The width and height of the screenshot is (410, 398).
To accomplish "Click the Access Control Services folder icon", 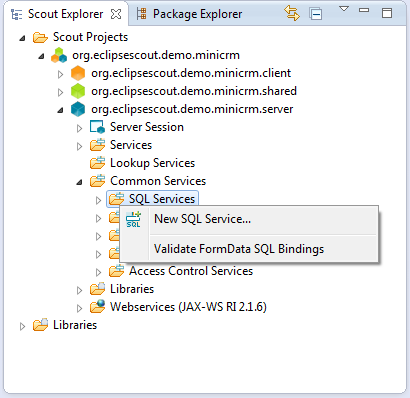I will (x=116, y=271).
